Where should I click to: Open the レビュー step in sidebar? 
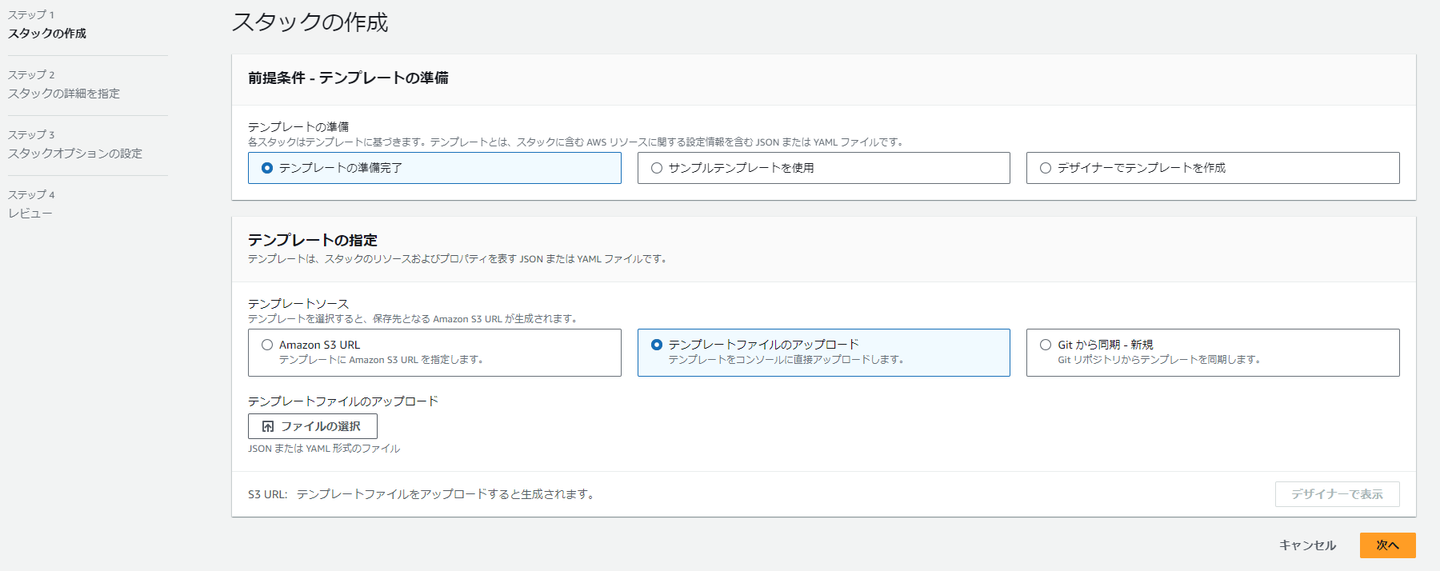tap(30, 213)
